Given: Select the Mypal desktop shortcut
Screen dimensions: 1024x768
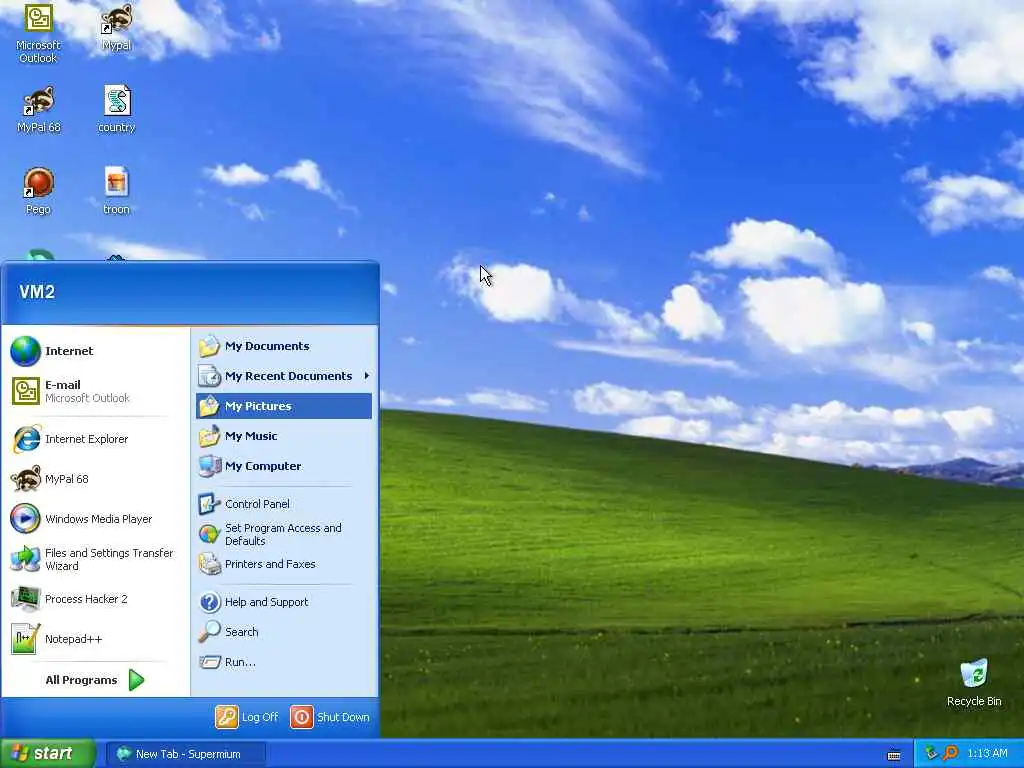Looking at the screenshot, I should 116,27.
